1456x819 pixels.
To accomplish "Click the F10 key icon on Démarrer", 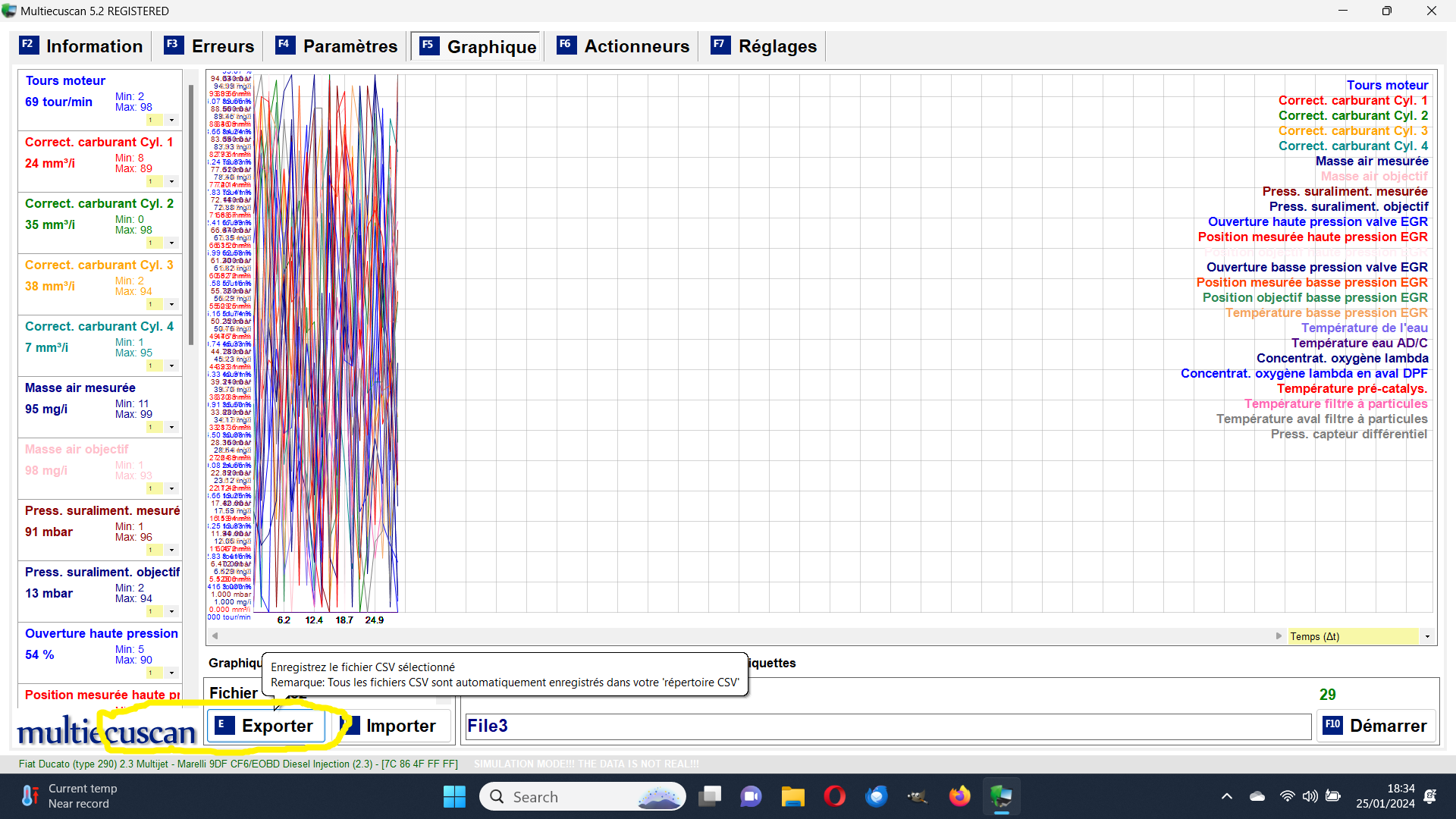I will pyautogui.click(x=1332, y=724).
